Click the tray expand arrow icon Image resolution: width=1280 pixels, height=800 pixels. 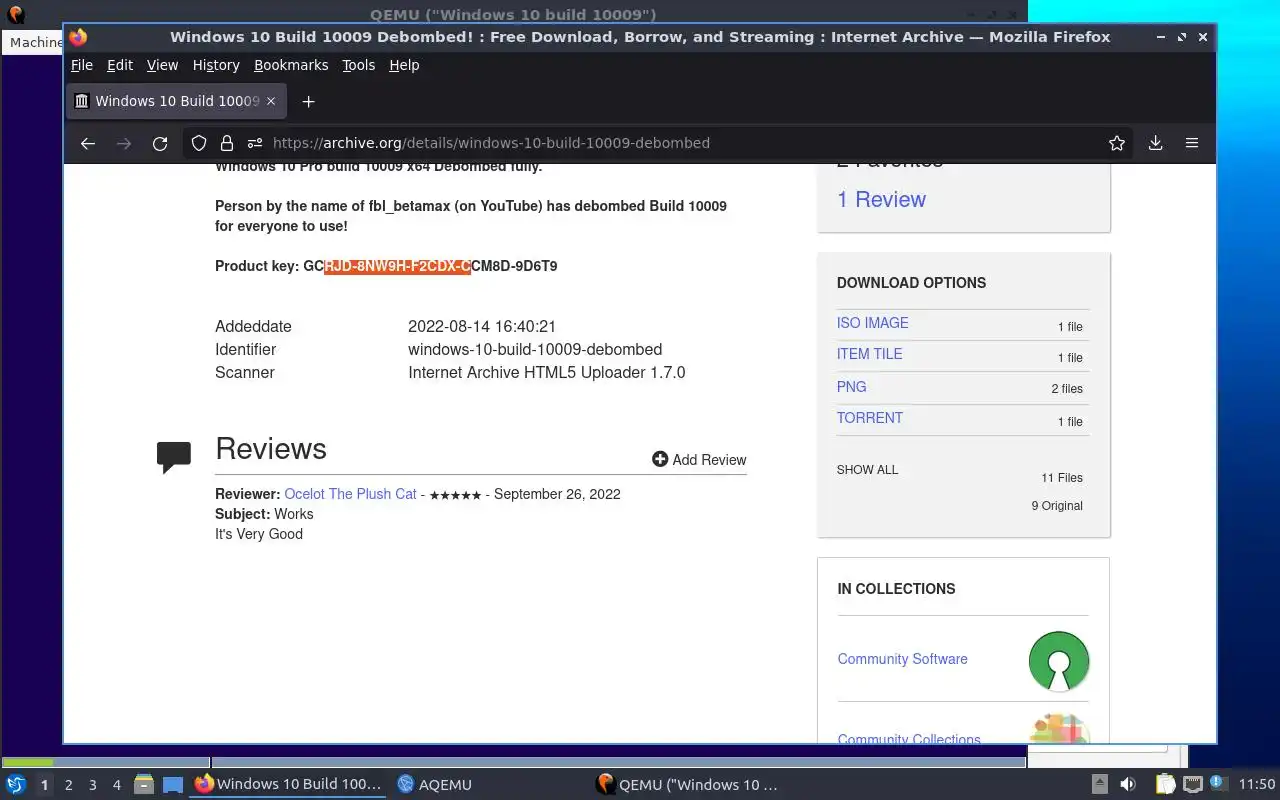(1099, 785)
